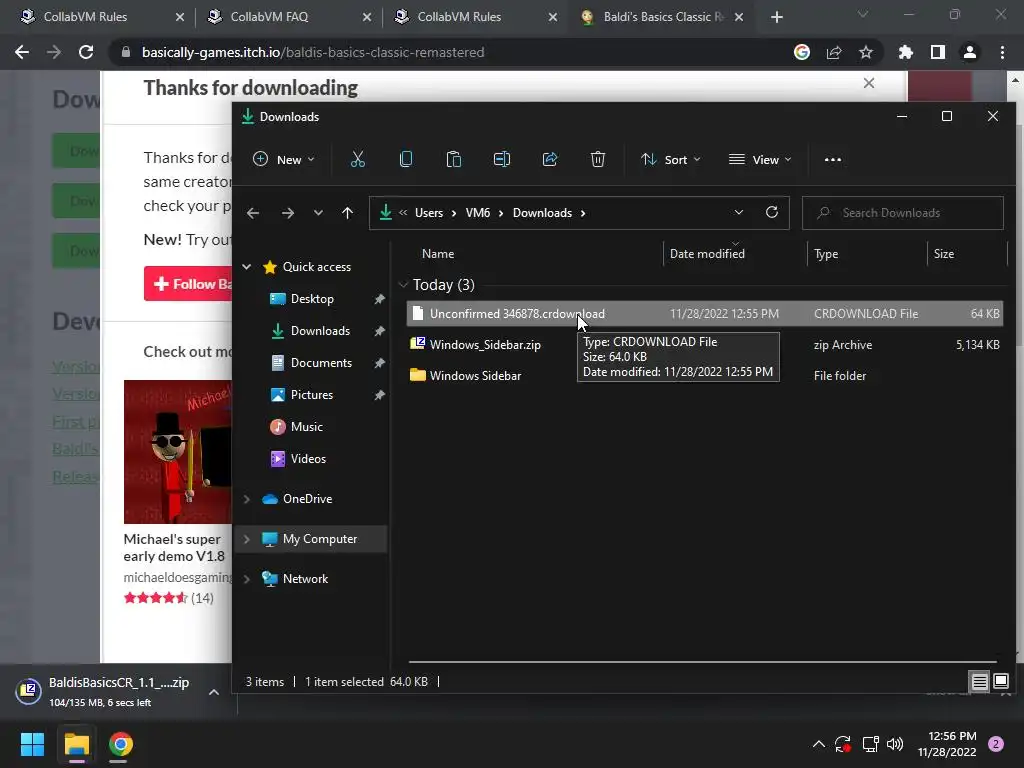This screenshot has width=1024, height=768.
Task: Select Pictures in Quick access
Action: [312, 394]
